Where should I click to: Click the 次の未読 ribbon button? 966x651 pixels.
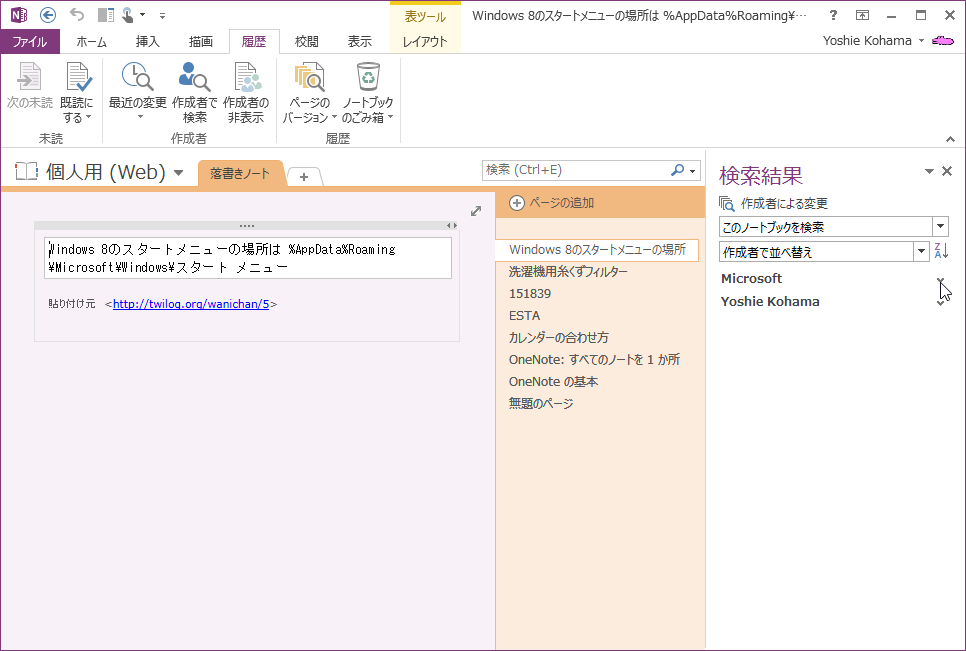click(x=30, y=86)
